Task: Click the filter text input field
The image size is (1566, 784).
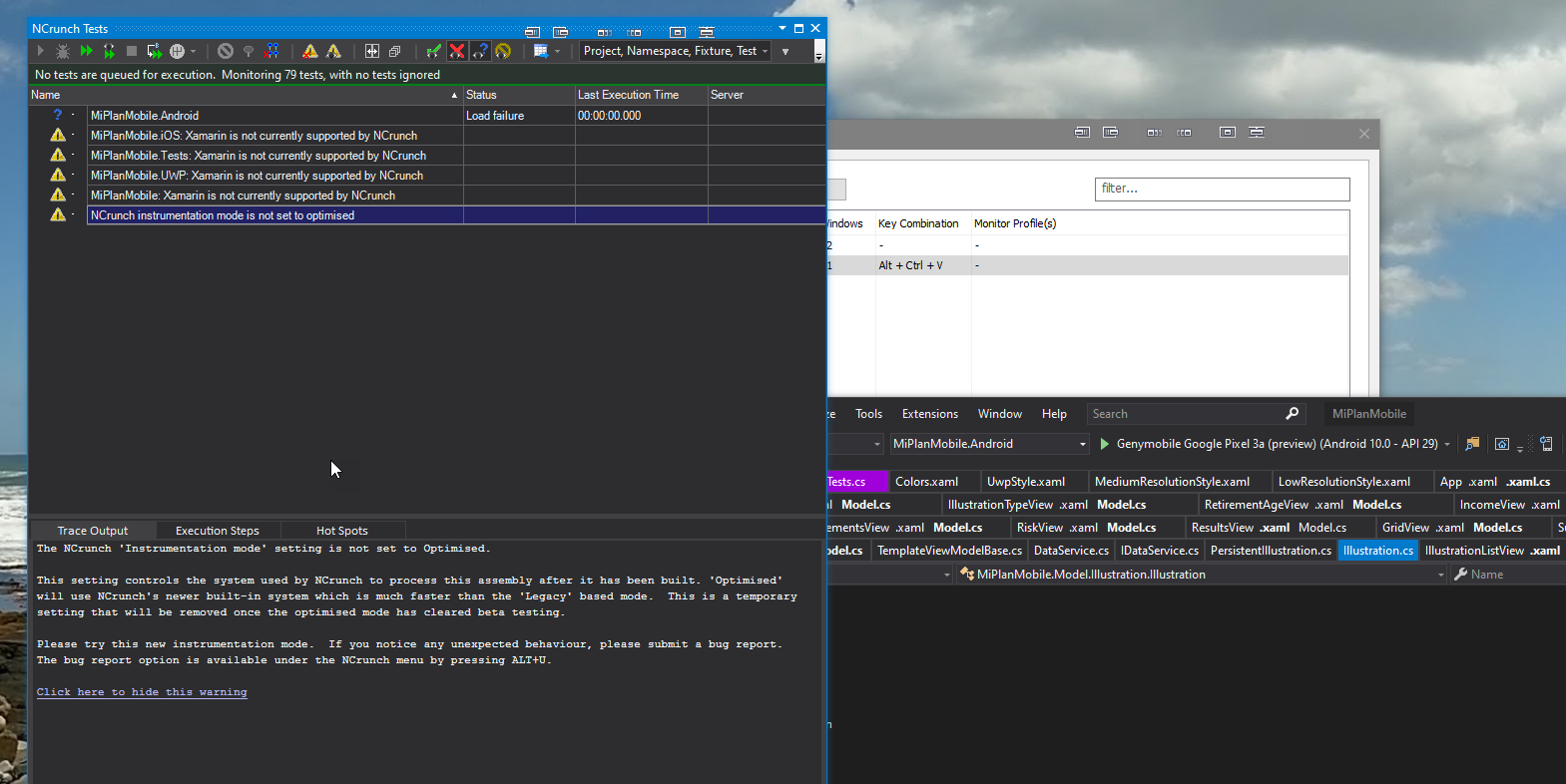Action: (1222, 189)
